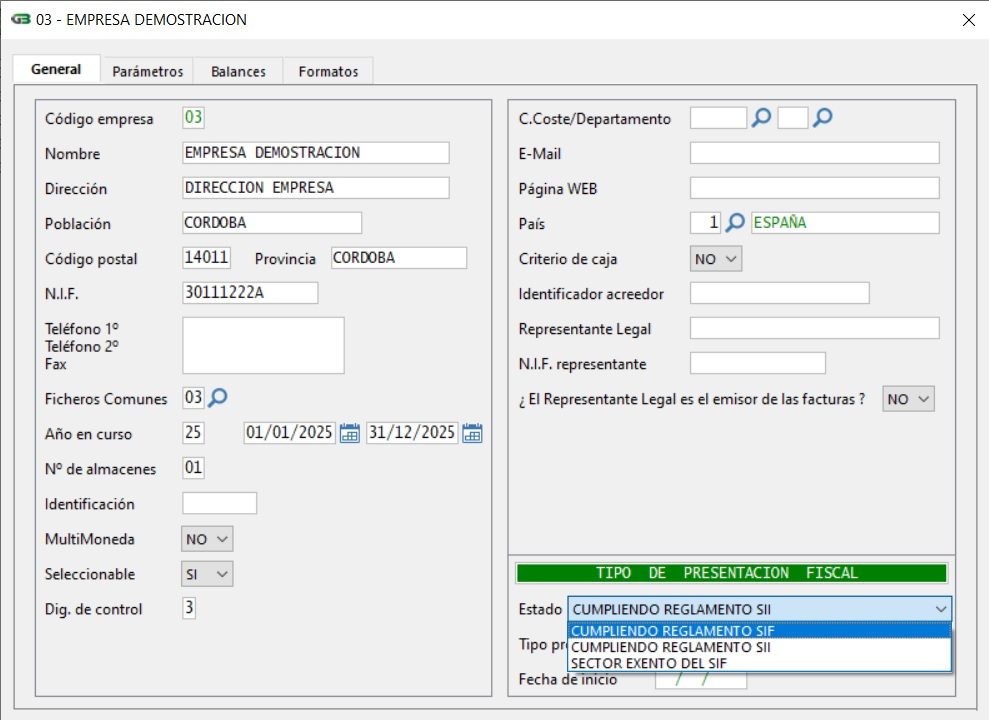Close the Empresa Demostracion window

(x=969, y=20)
